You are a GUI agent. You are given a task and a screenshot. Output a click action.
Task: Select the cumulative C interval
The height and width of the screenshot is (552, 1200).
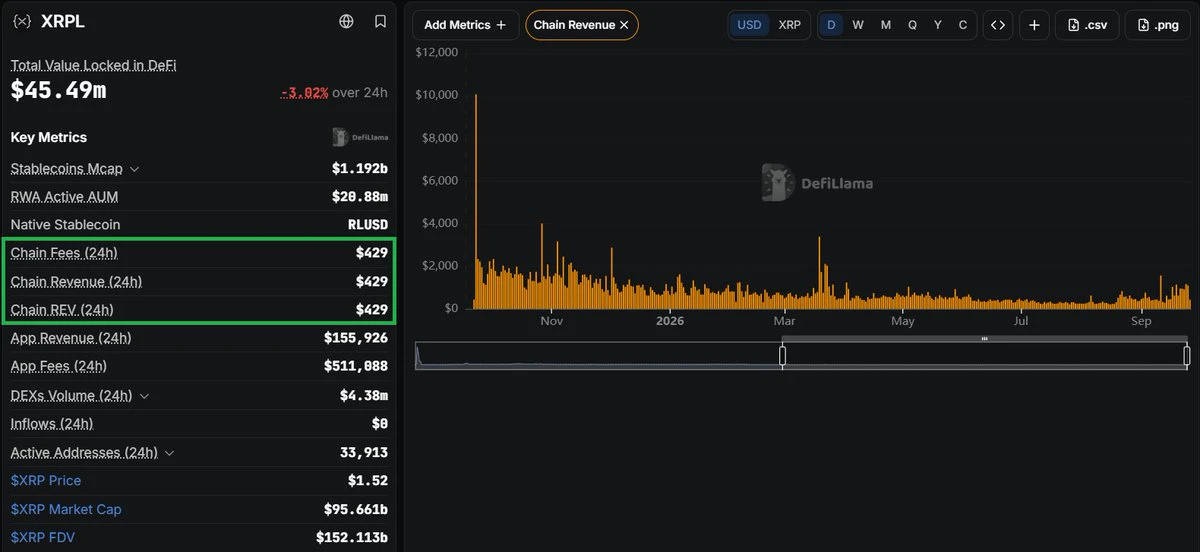963,25
